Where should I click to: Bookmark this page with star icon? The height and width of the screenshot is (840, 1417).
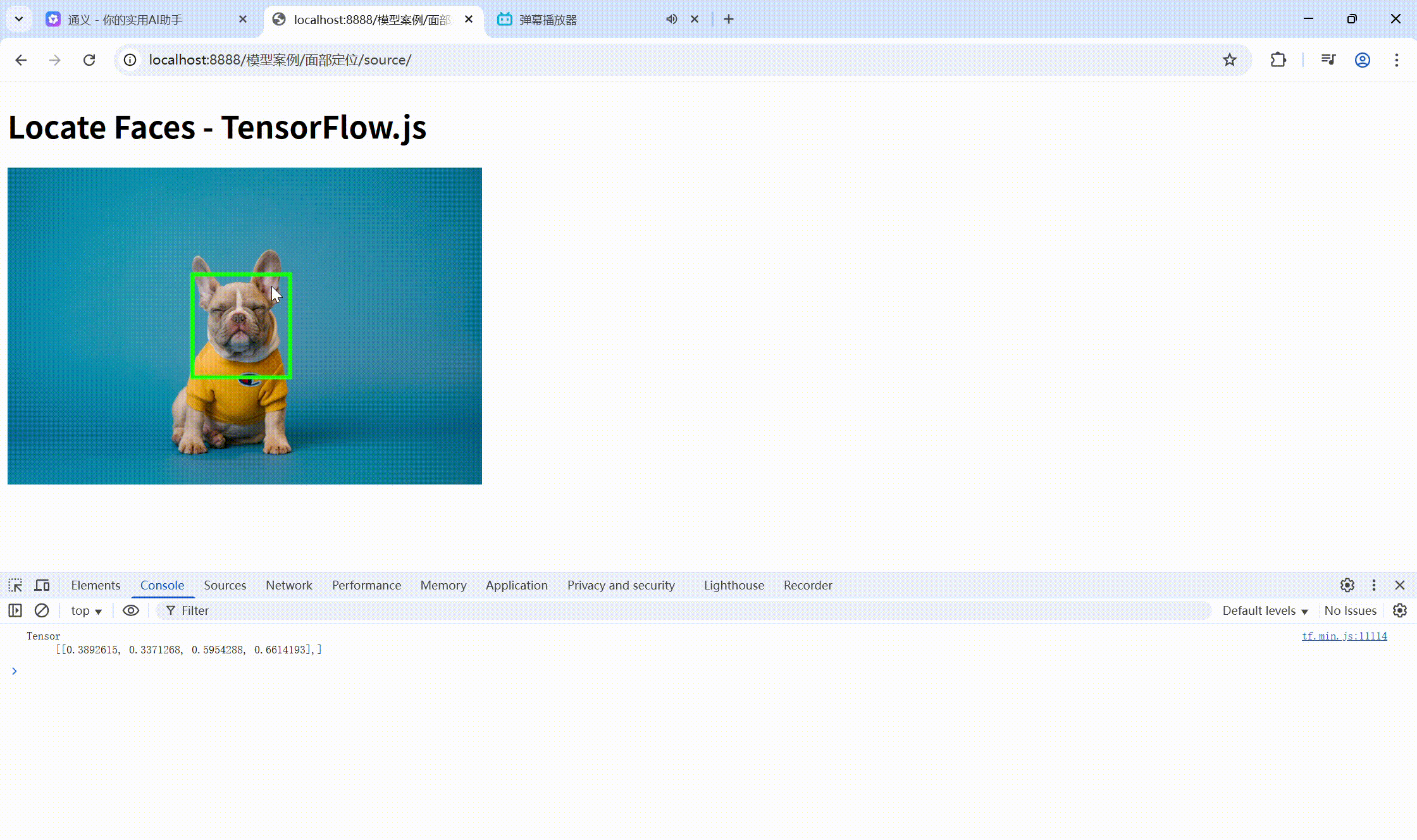(1229, 60)
